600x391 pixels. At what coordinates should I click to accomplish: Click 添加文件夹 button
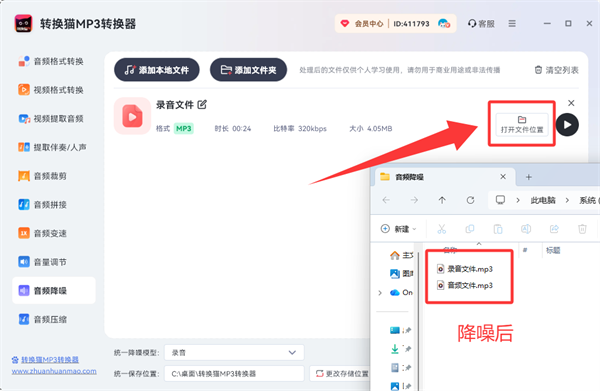pyautogui.click(x=248, y=70)
